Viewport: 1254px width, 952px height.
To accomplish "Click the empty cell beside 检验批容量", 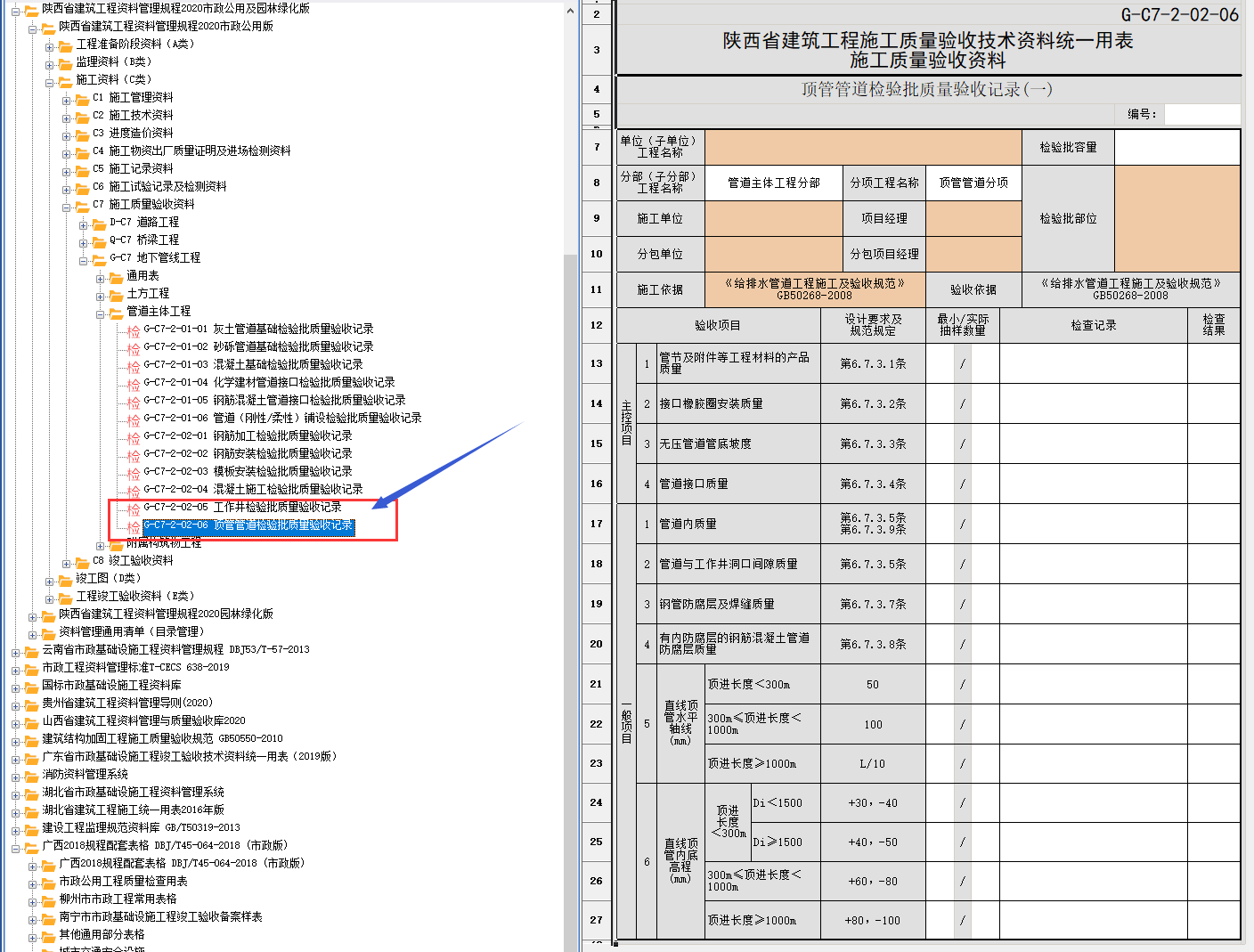I will click(1177, 147).
